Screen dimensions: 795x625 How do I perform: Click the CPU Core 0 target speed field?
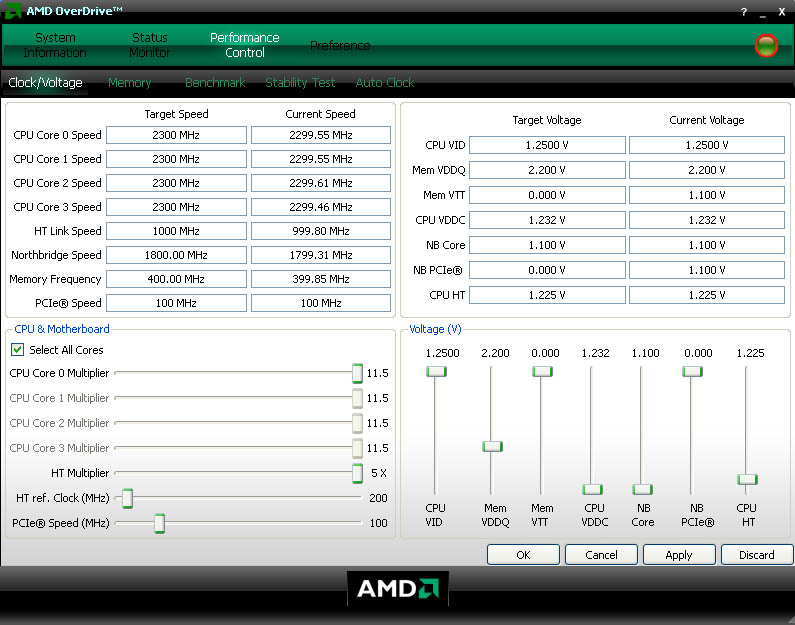click(x=176, y=135)
